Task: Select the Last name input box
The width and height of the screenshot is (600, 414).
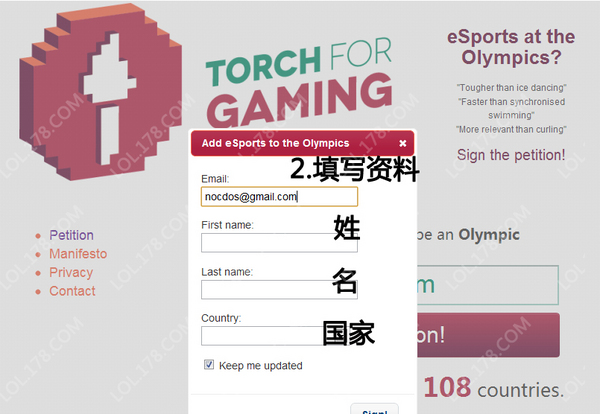Action: pyautogui.click(x=279, y=289)
